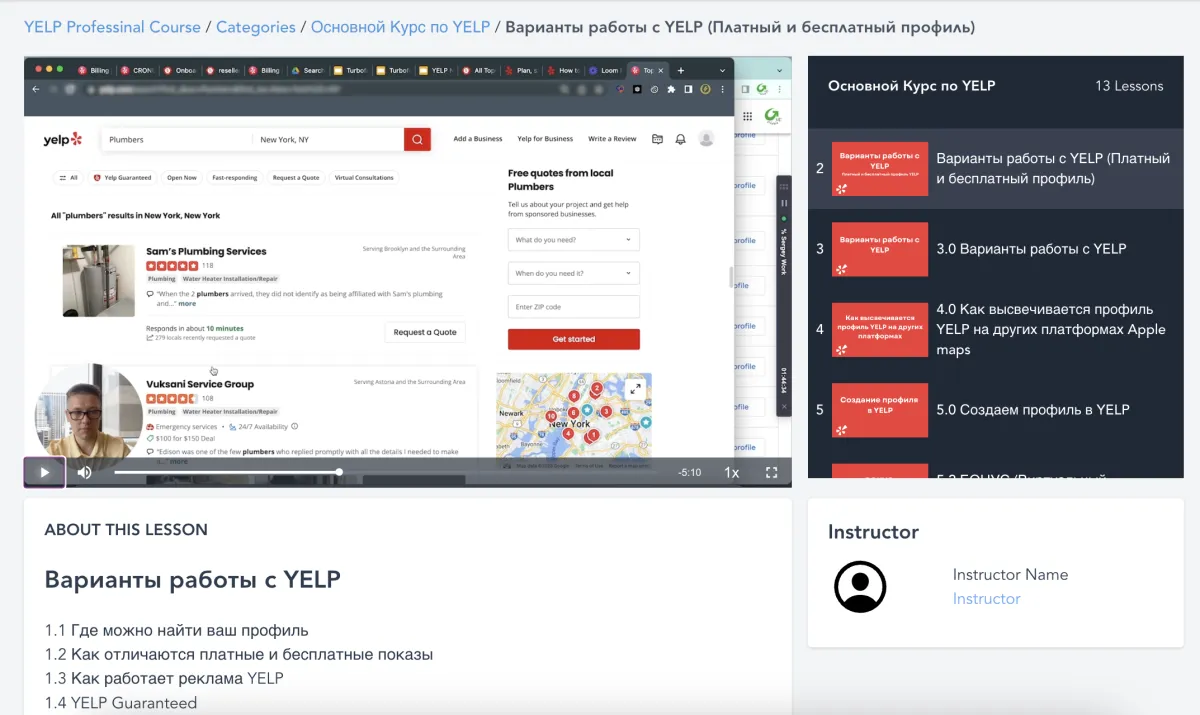Toggle the Request a Quote filter chip
The height and width of the screenshot is (715, 1200).
tap(296, 177)
